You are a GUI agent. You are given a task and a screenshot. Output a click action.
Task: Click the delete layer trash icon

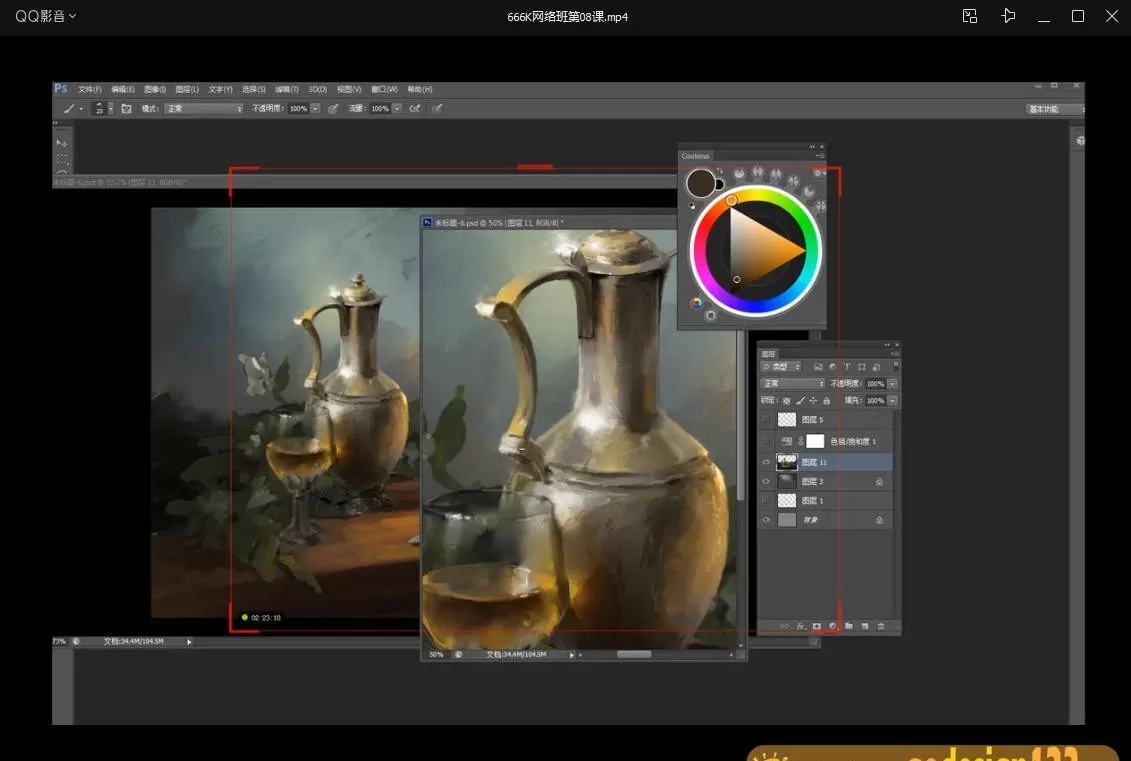tap(881, 626)
